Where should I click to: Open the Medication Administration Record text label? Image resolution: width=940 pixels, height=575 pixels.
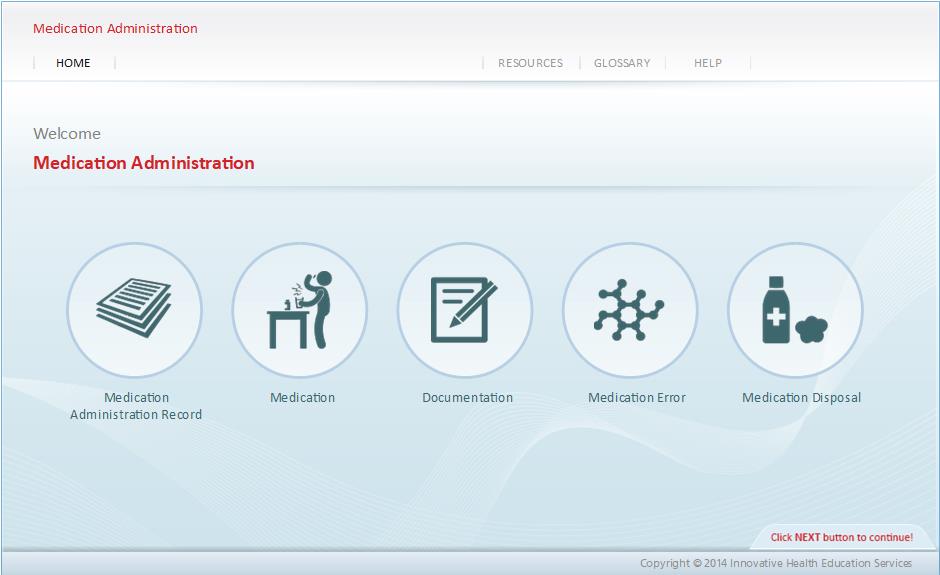click(x=136, y=406)
